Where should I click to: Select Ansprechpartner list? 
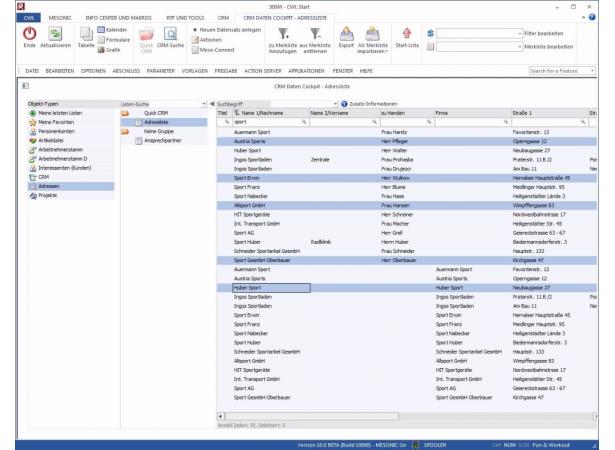(162, 140)
